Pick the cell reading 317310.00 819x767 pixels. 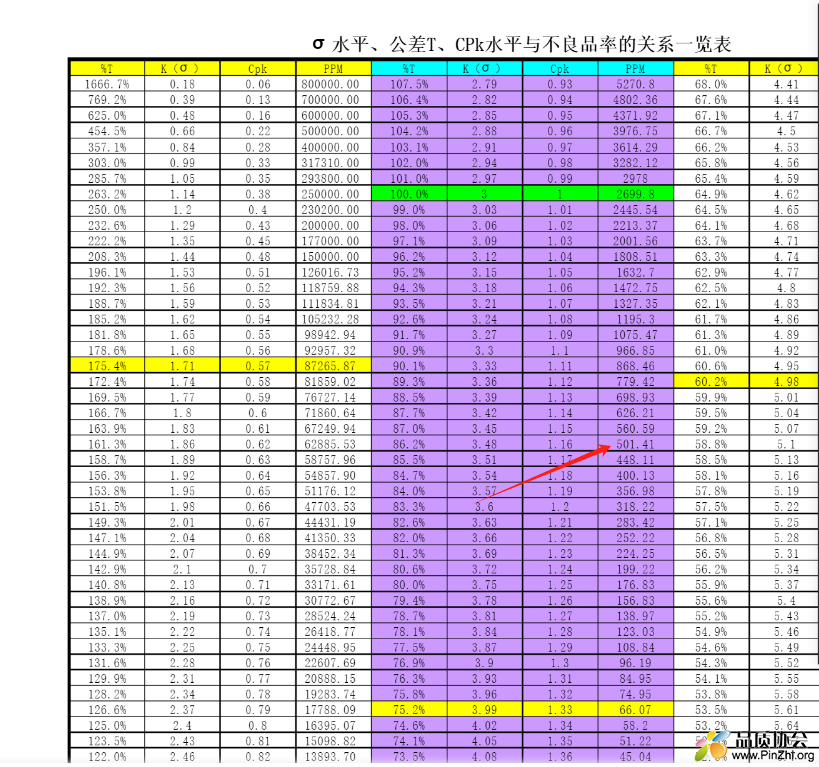tap(333, 162)
